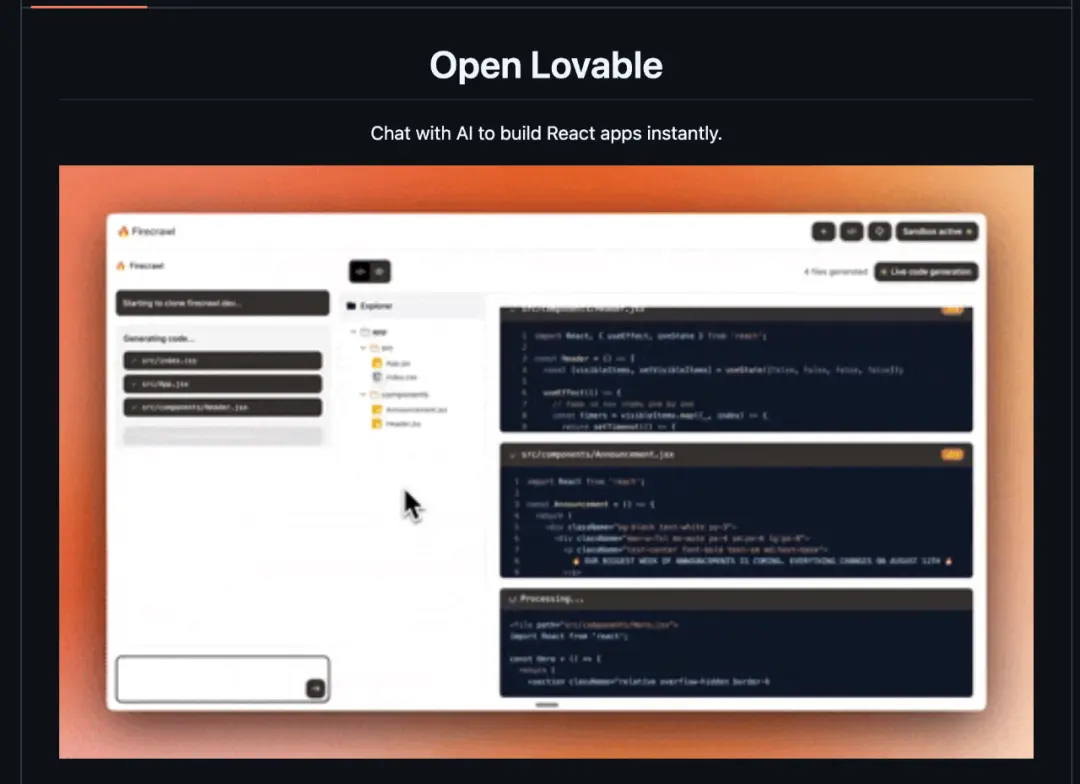The height and width of the screenshot is (784, 1080).
Task: Open Announcement.jsx in the Explorer tree
Action: [x=409, y=410]
